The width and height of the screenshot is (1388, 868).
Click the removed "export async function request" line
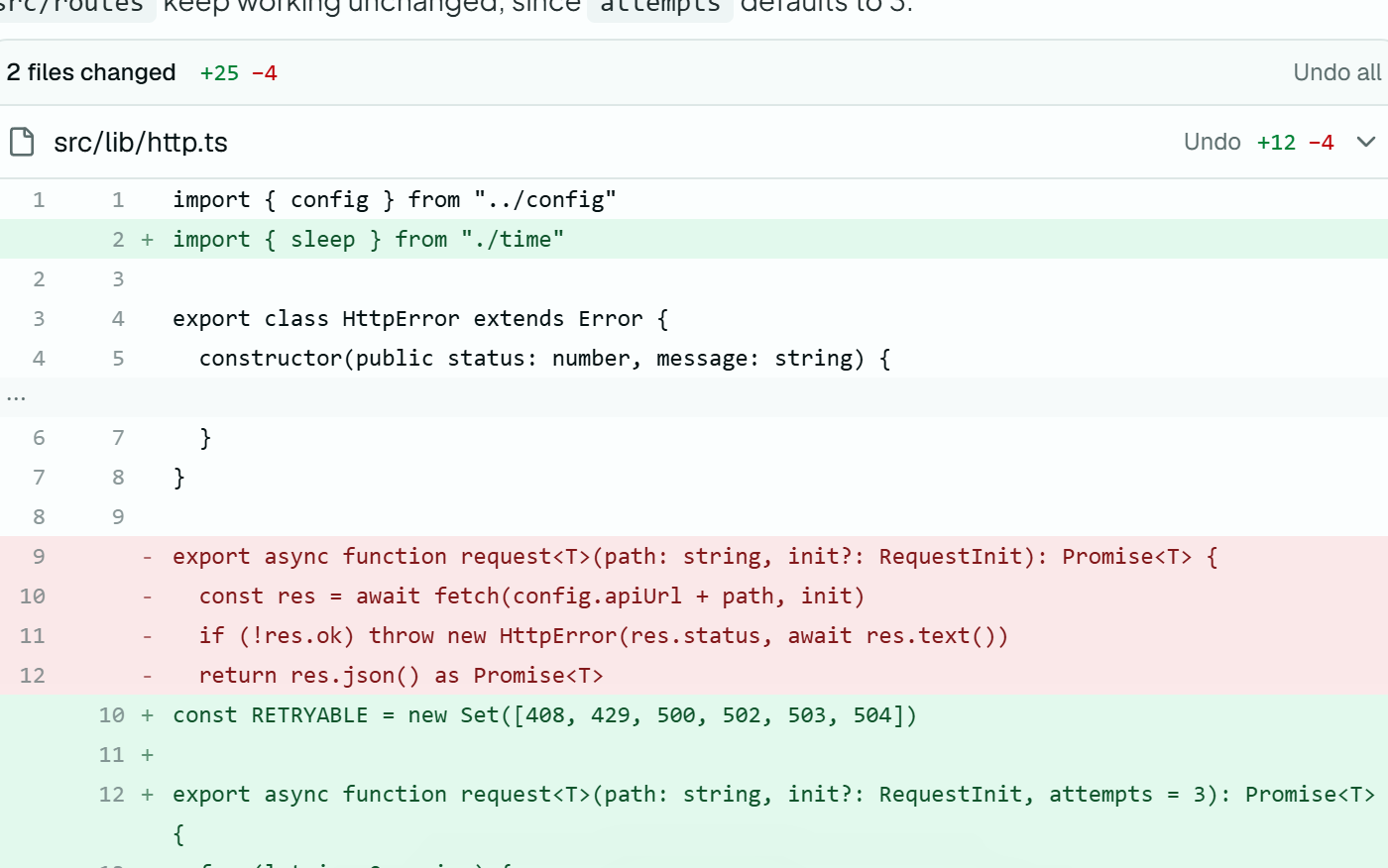tap(694, 556)
